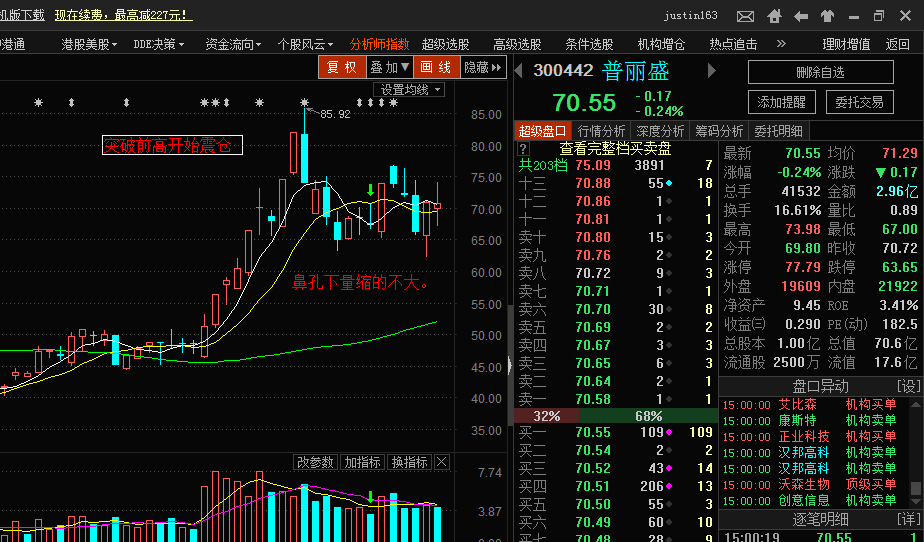Viewport: 924px width, 542px height.
Task: Click the back arrow icon in title bar
Action: click(x=801, y=16)
